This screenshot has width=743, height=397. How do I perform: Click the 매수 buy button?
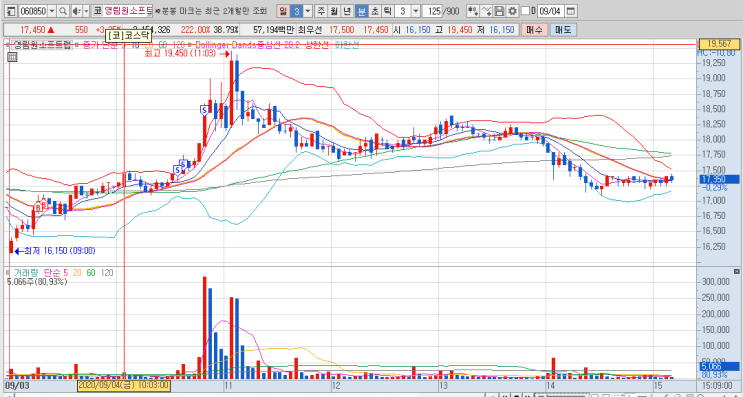tap(535, 30)
